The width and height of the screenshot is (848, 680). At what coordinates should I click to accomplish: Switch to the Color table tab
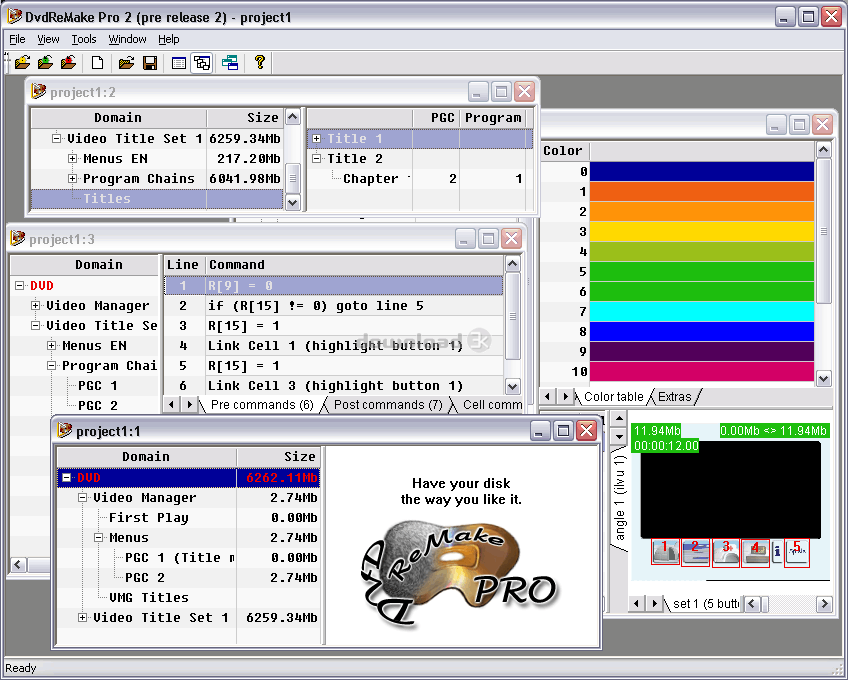pyautogui.click(x=614, y=397)
